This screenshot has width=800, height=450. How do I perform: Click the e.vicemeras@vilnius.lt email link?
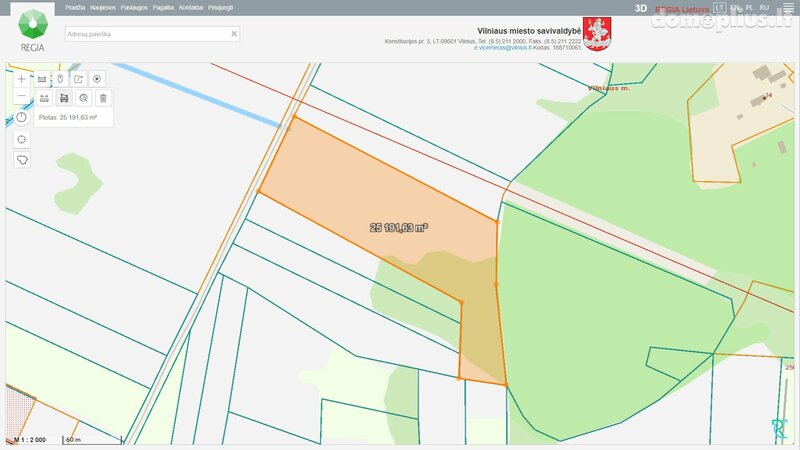click(503, 47)
